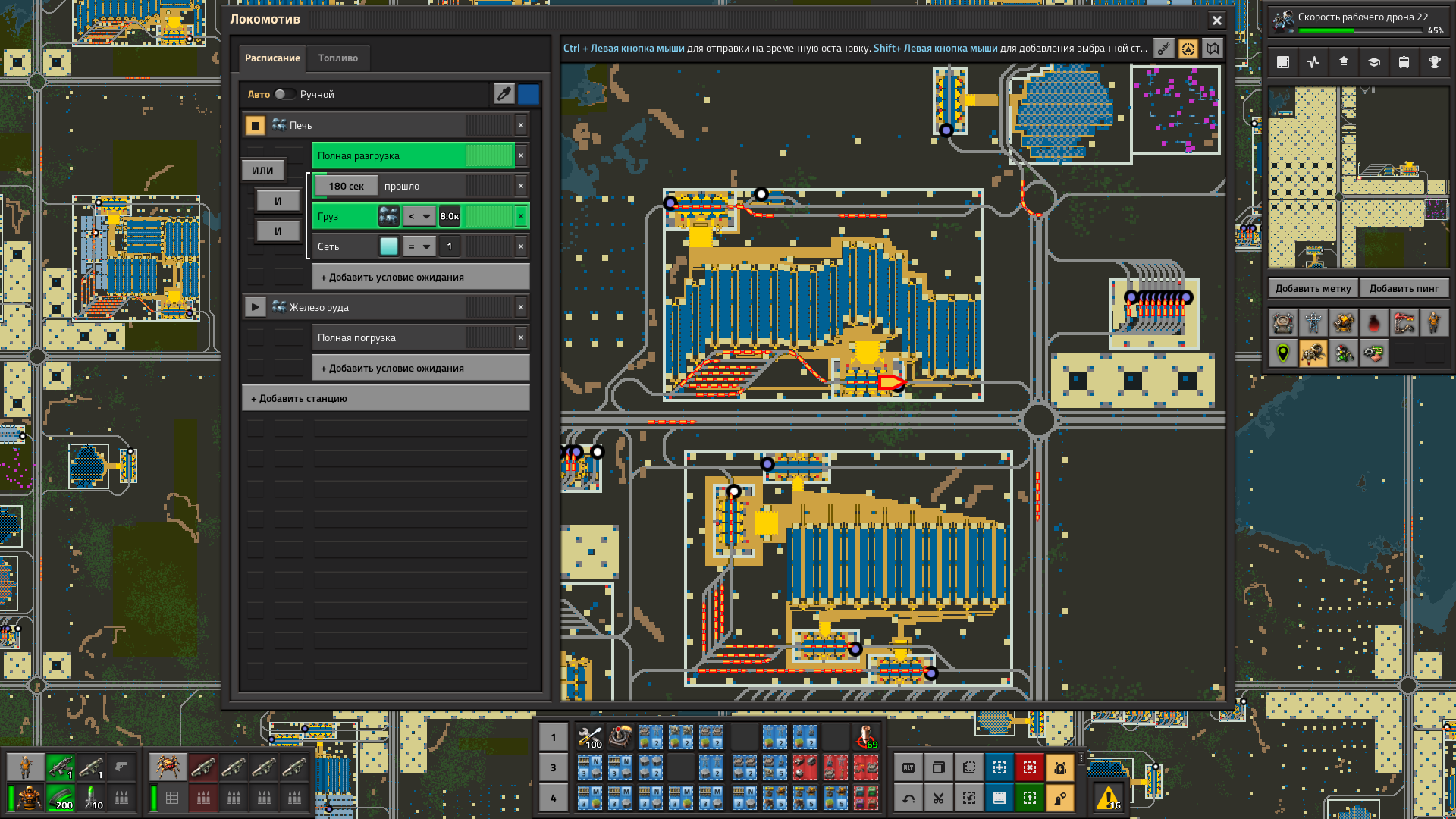Screen dimensions: 1456x819
Task: Toggle ALT mode shortcut
Action: tap(908, 767)
